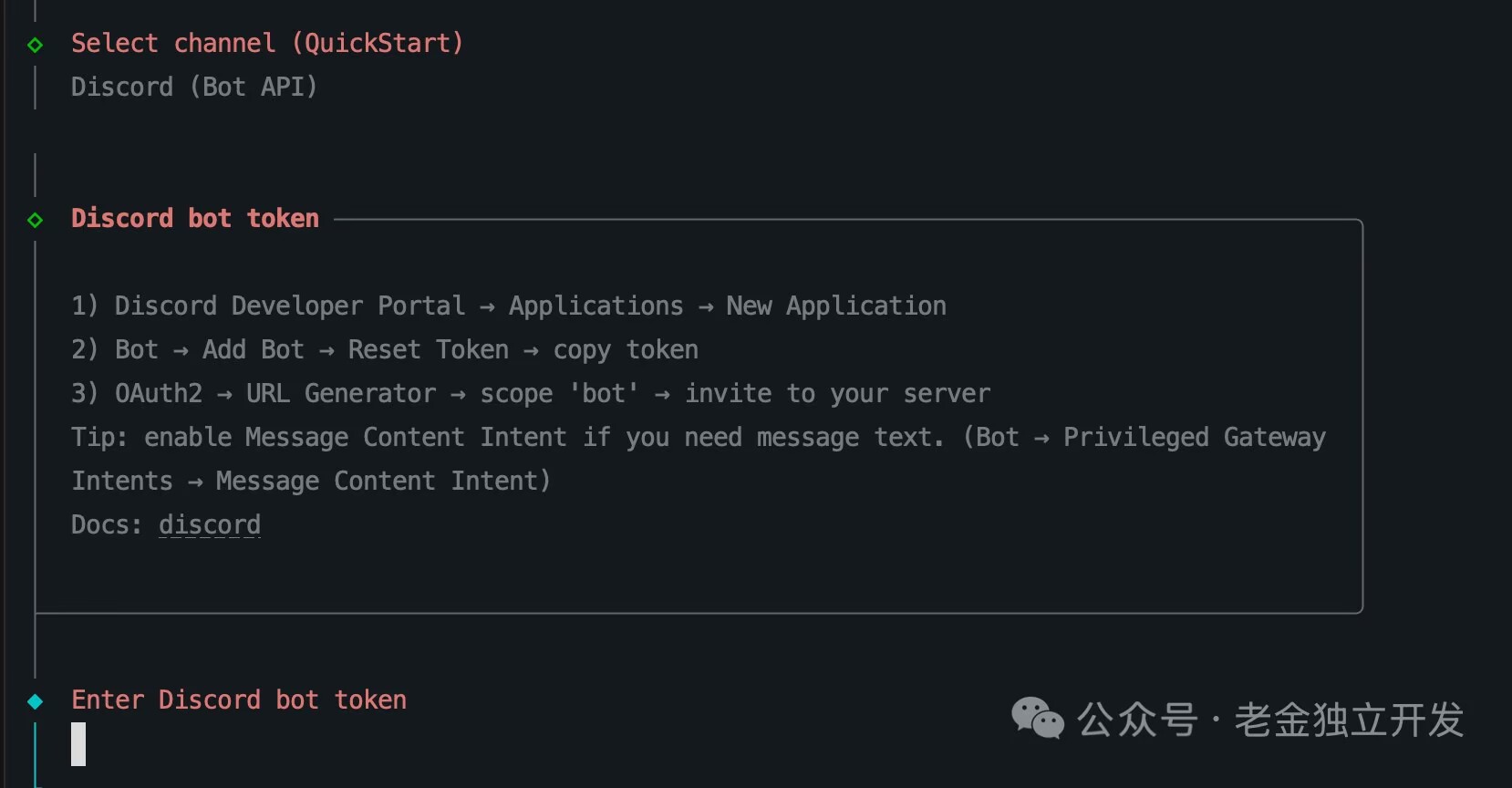Click the green diamond beside Select channel
The height and width of the screenshot is (788, 1512).
[x=35, y=45]
